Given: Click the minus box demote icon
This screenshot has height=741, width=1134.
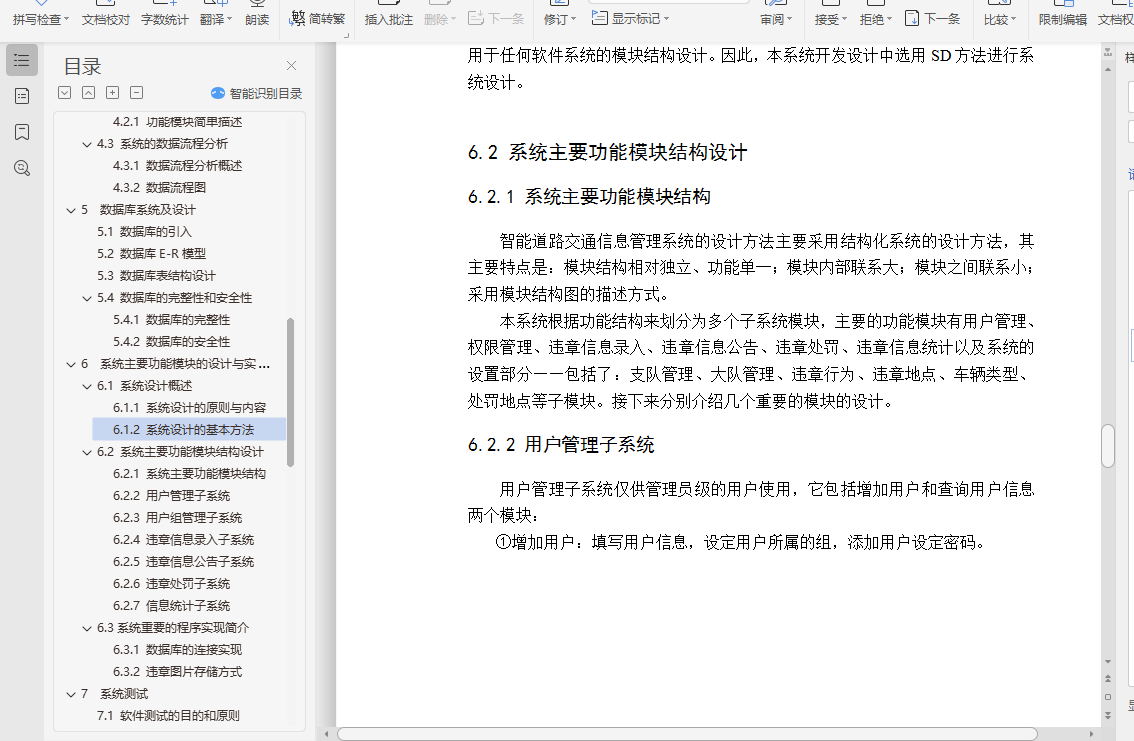Looking at the screenshot, I should click(136, 93).
